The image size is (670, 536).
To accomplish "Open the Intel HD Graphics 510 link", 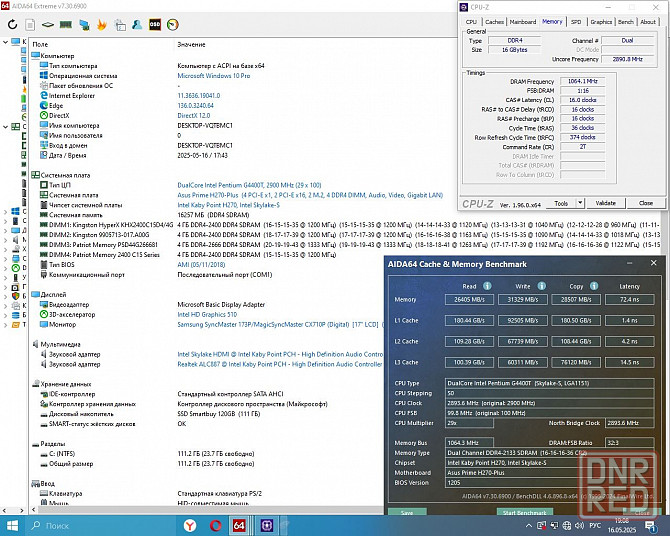I will [207, 314].
